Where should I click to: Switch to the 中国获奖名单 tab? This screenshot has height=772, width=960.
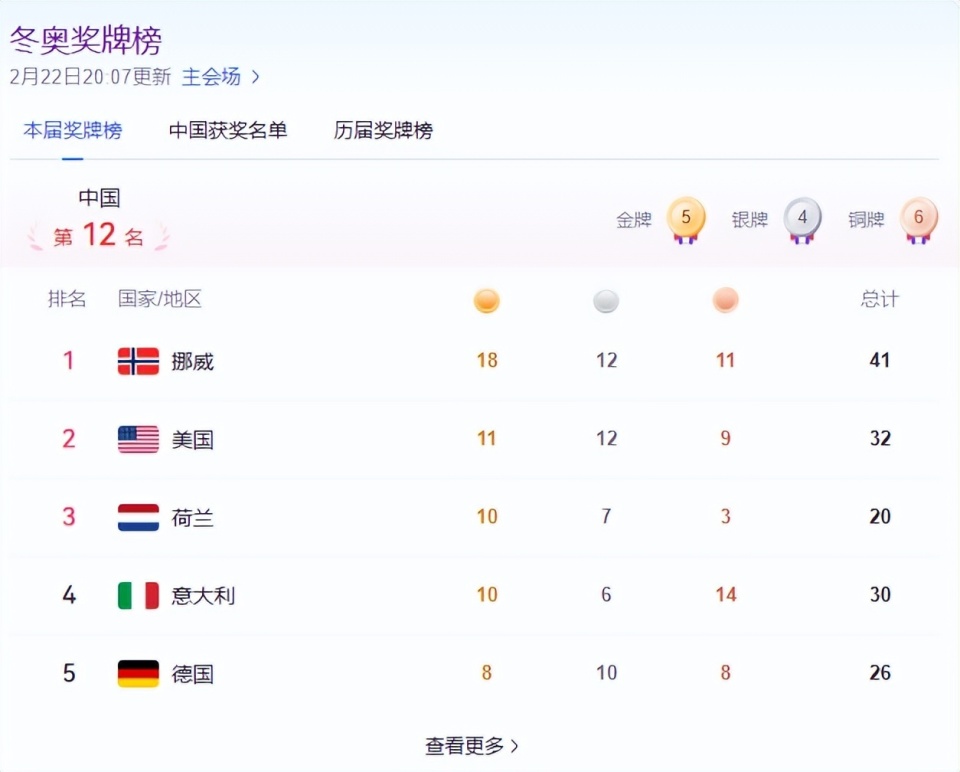(228, 131)
